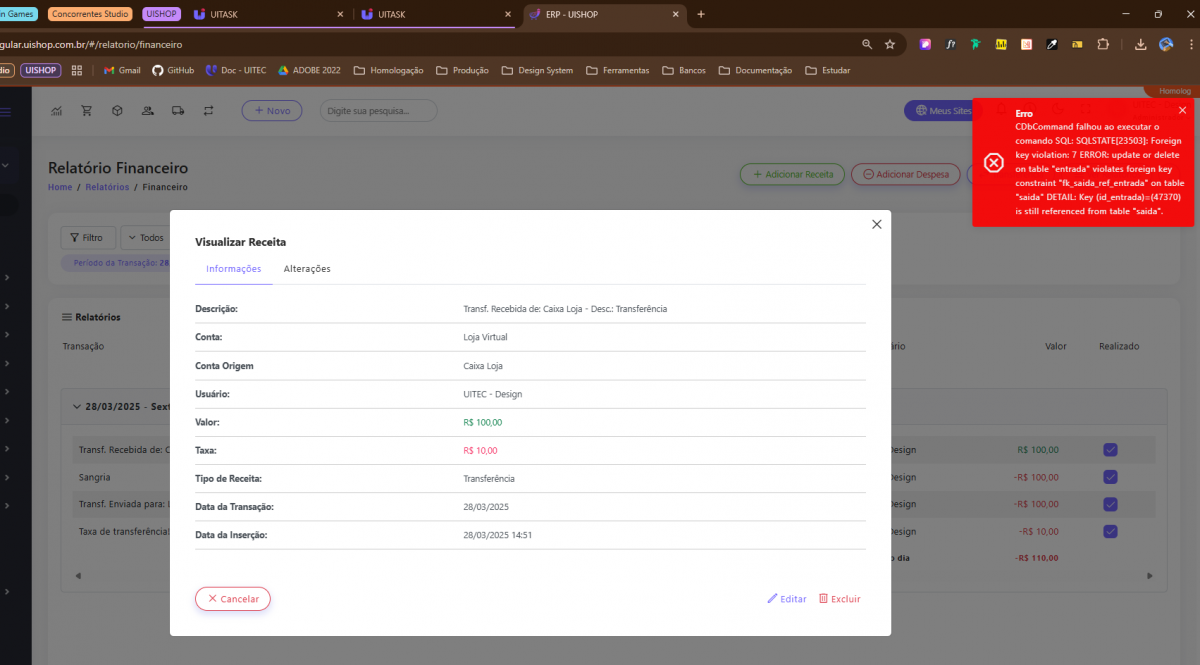Open the shopping cart sales icon
Screen dimensions: 1200x665
[87, 111]
